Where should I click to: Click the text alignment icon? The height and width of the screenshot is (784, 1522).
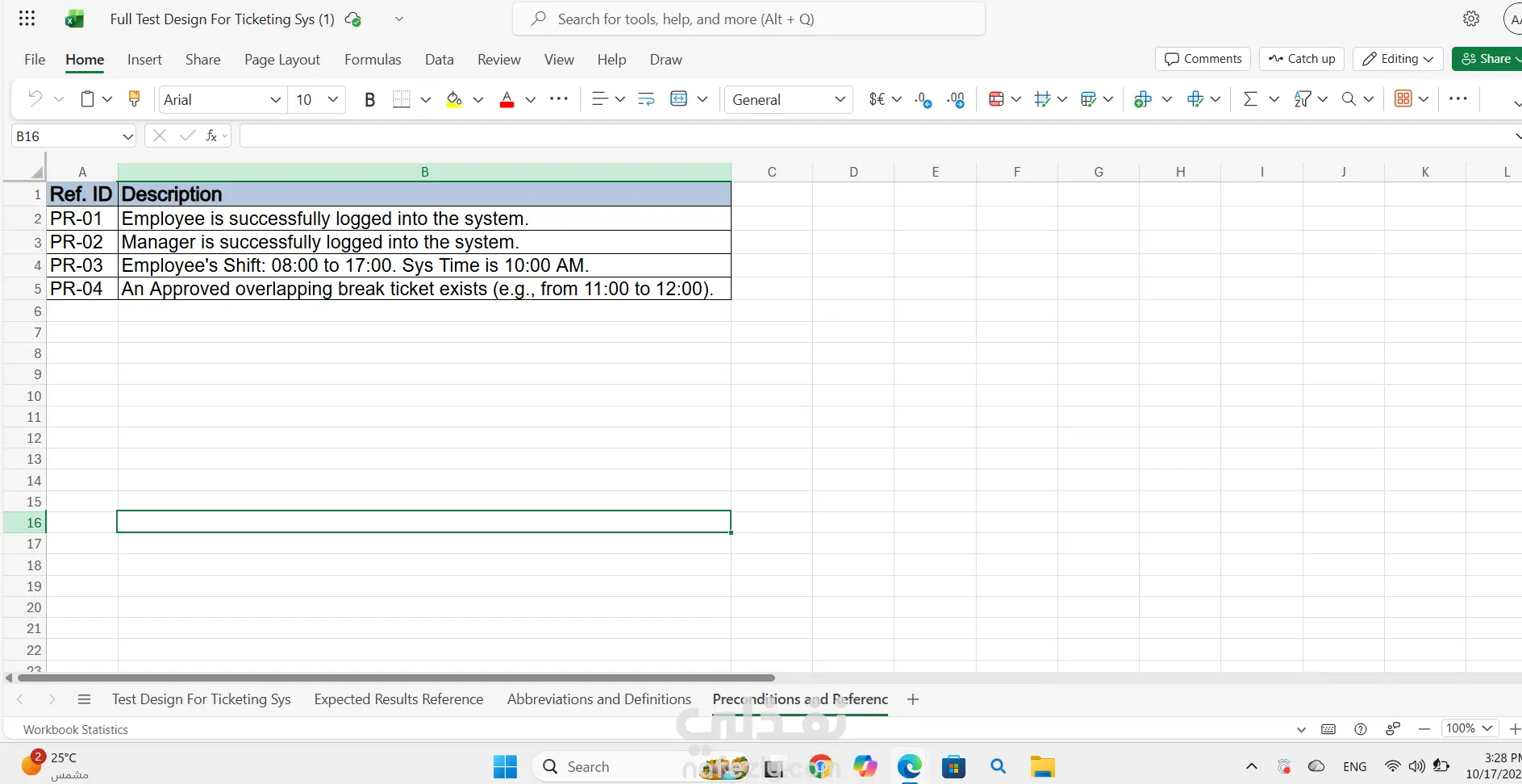coord(599,99)
